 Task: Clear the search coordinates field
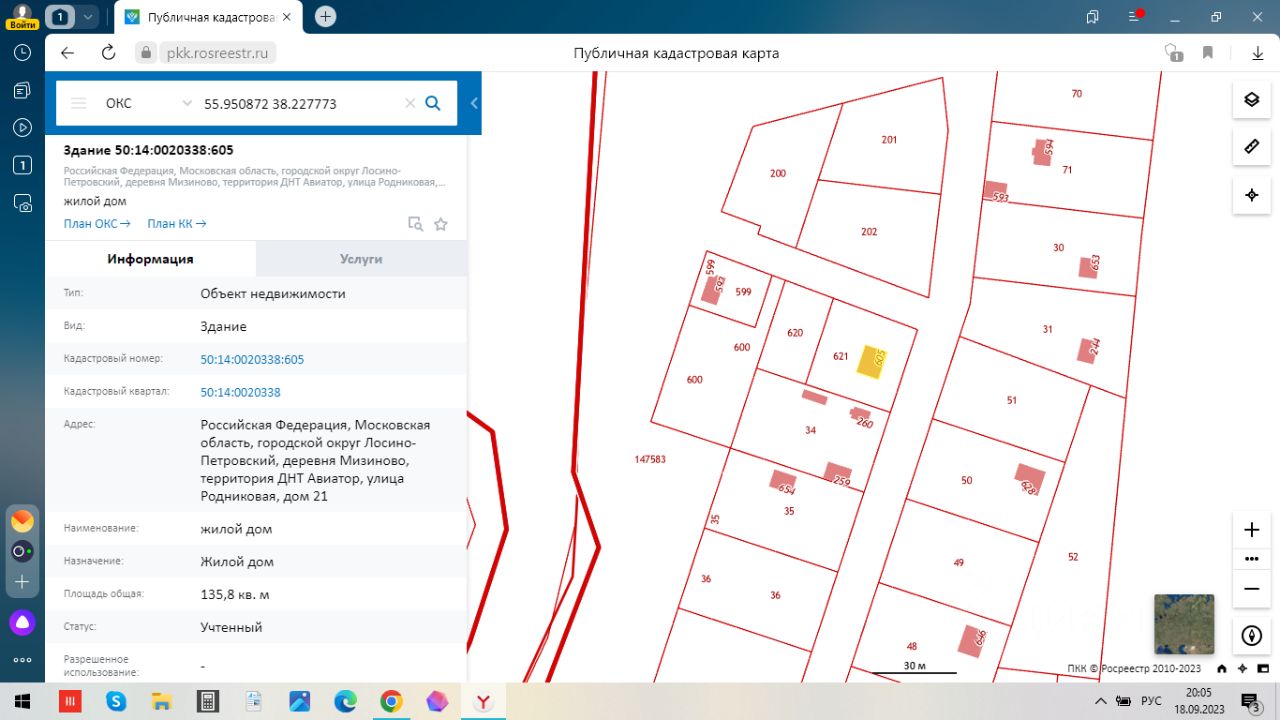point(409,103)
